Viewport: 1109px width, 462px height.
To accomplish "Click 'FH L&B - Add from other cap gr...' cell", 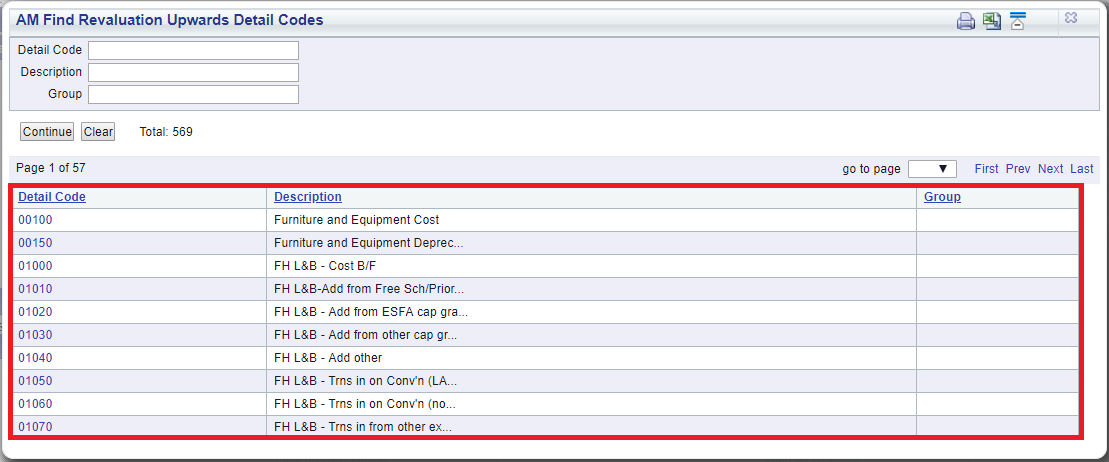I will pyautogui.click(x=591, y=335).
